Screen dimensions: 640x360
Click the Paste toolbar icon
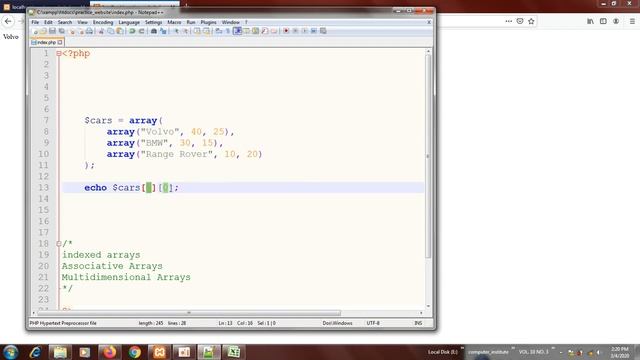[120, 31]
